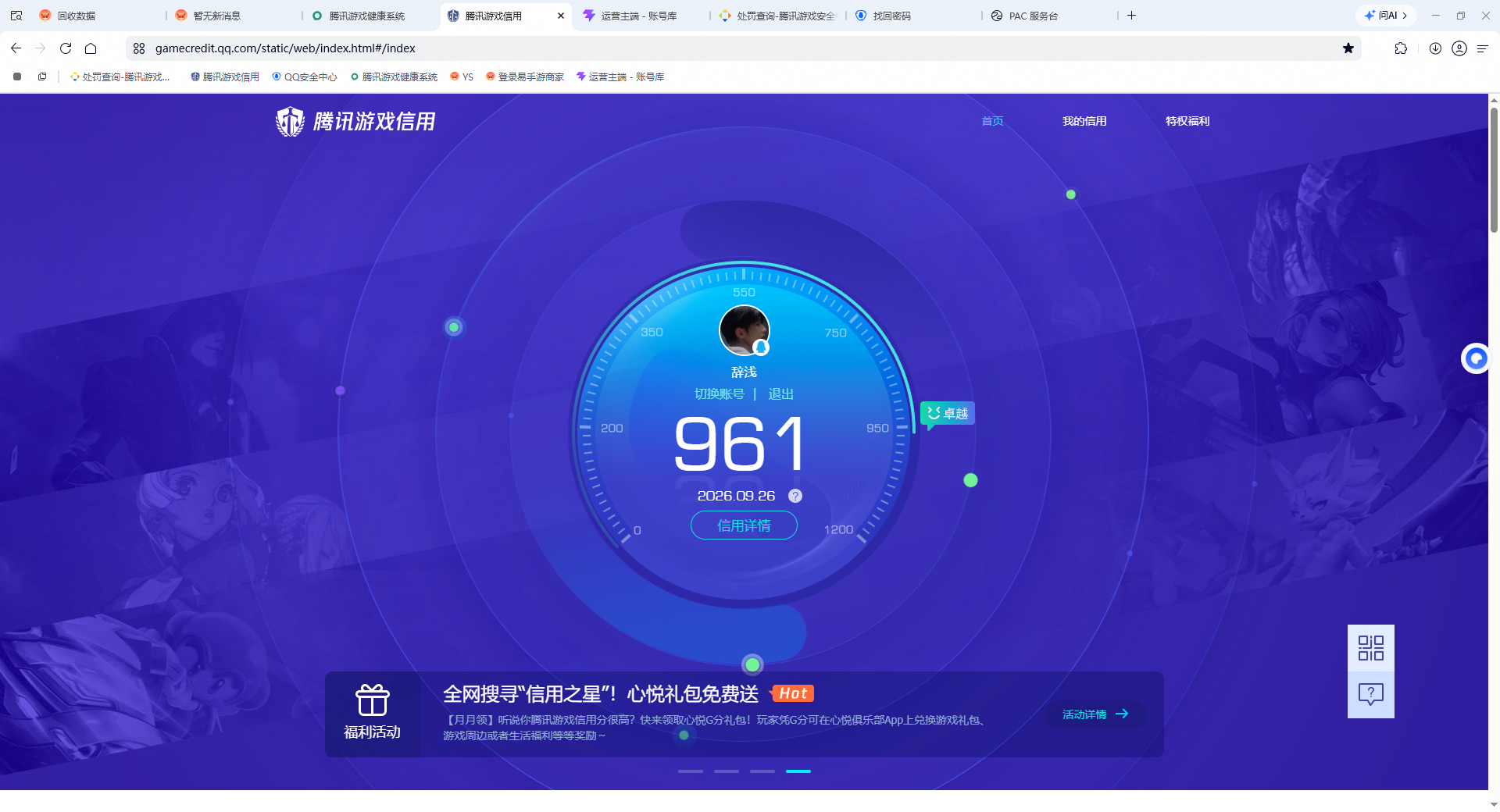The width and height of the screenshot is (1500, 812).
Task: Open the QR code side widget
Action: click(1370, 648)
